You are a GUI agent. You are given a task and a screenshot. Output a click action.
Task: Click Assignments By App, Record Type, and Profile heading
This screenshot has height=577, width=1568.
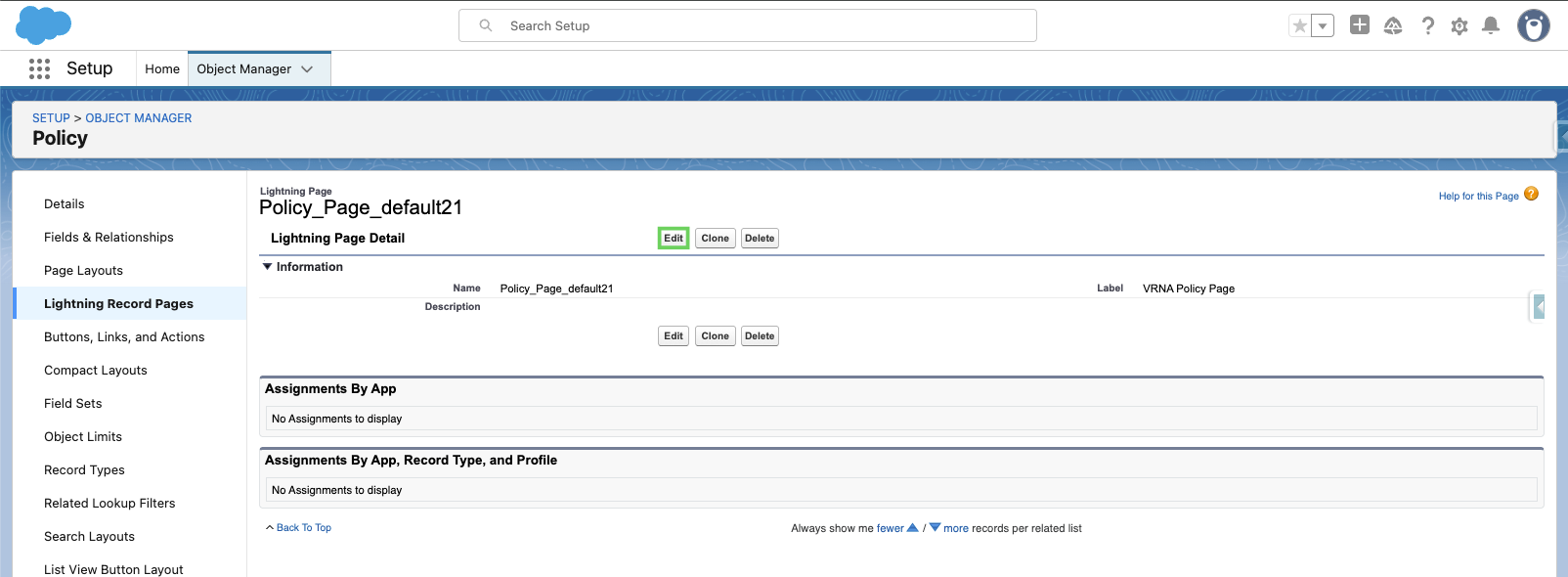(411, 460)
